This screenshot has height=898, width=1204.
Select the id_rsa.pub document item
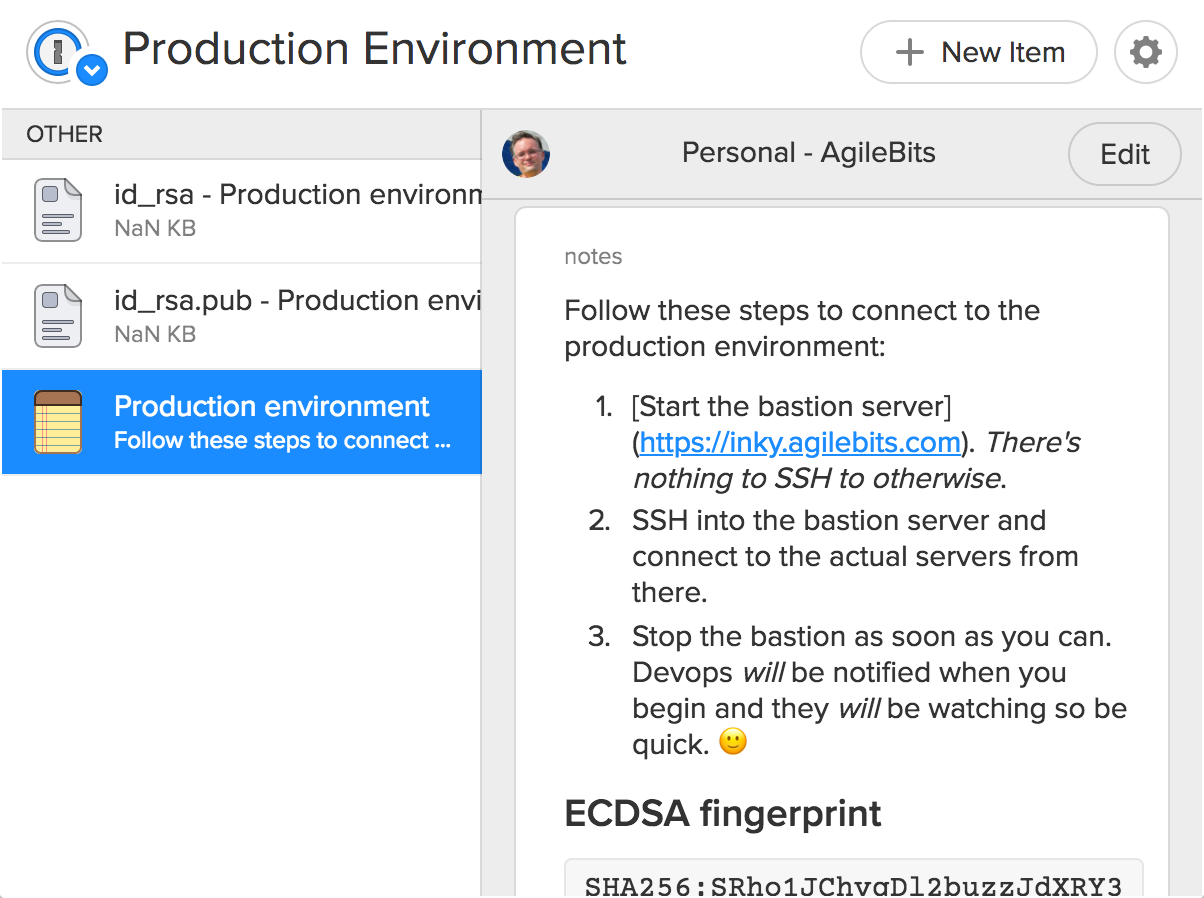[242, 316]
